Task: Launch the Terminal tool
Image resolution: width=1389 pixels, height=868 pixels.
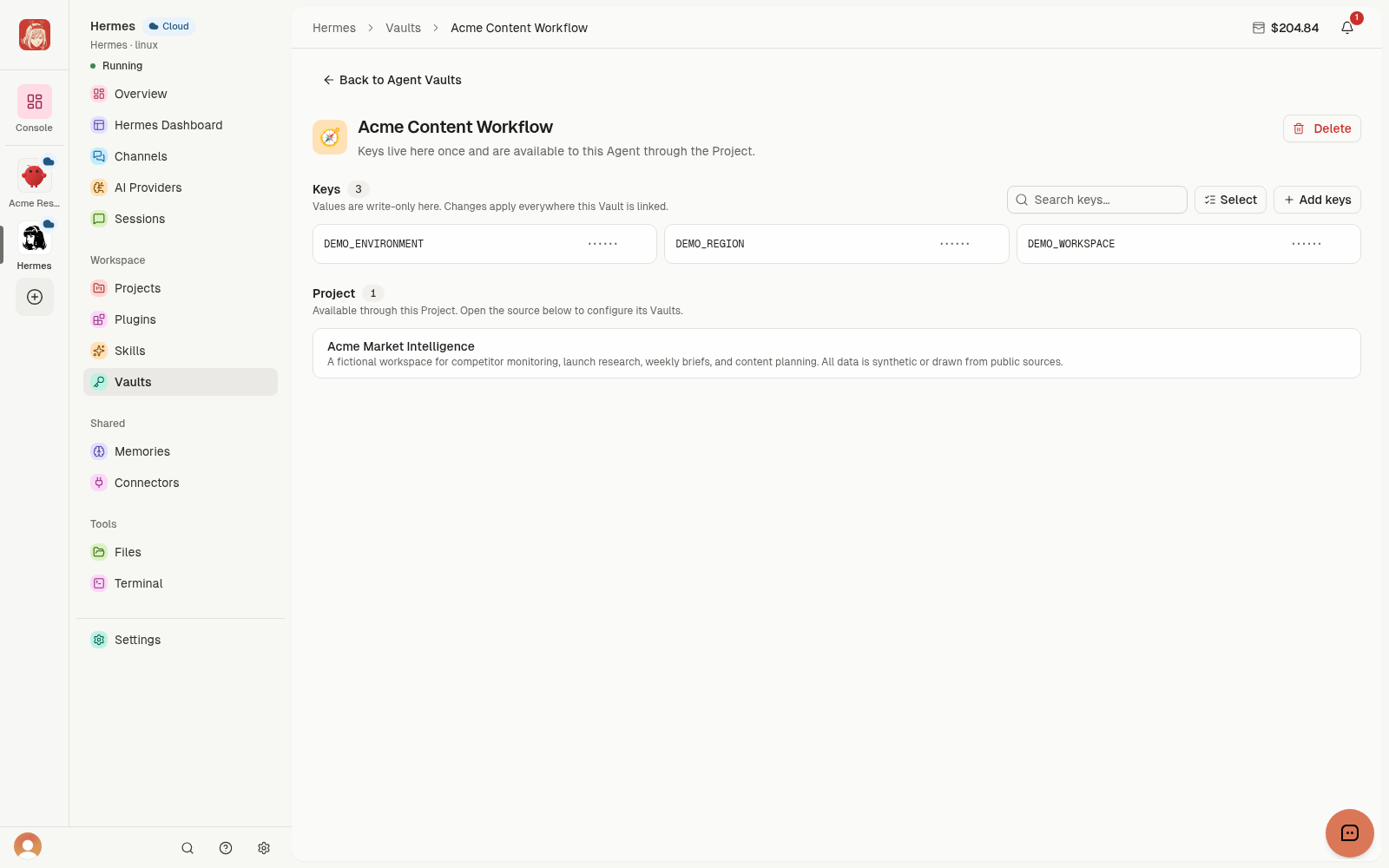Action: [181, 583]
